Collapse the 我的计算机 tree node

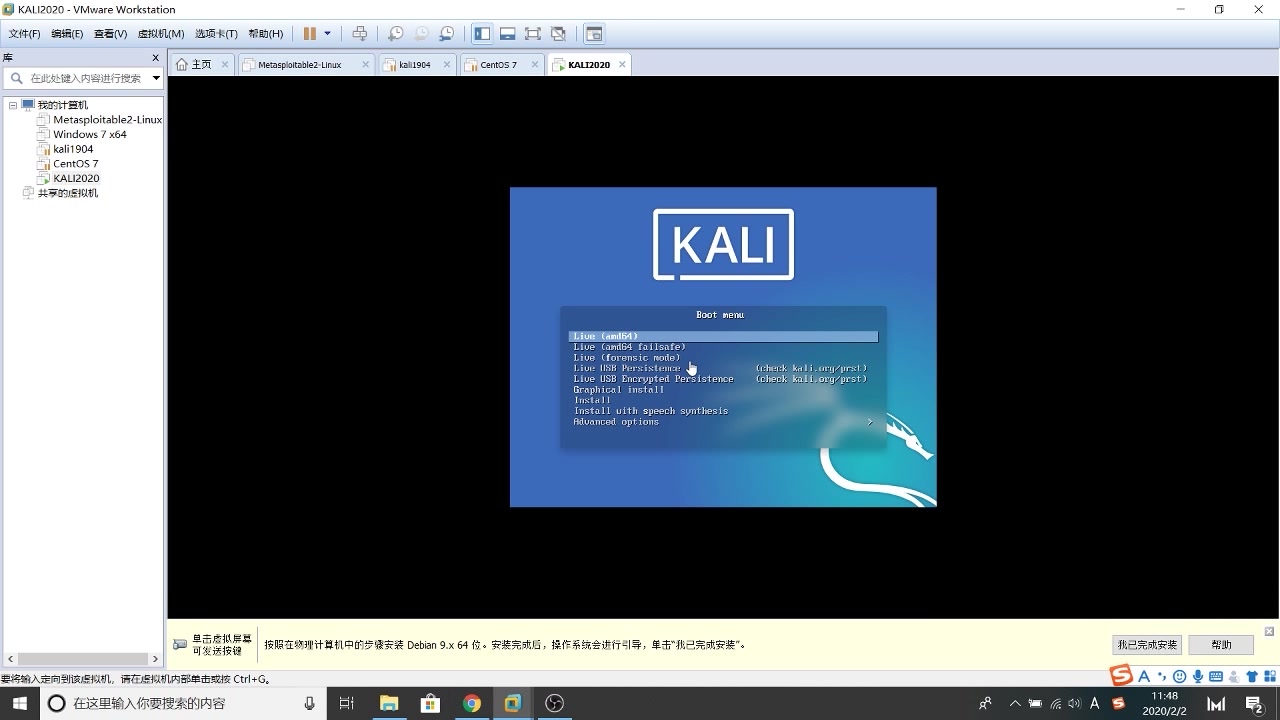coord(13,105)
